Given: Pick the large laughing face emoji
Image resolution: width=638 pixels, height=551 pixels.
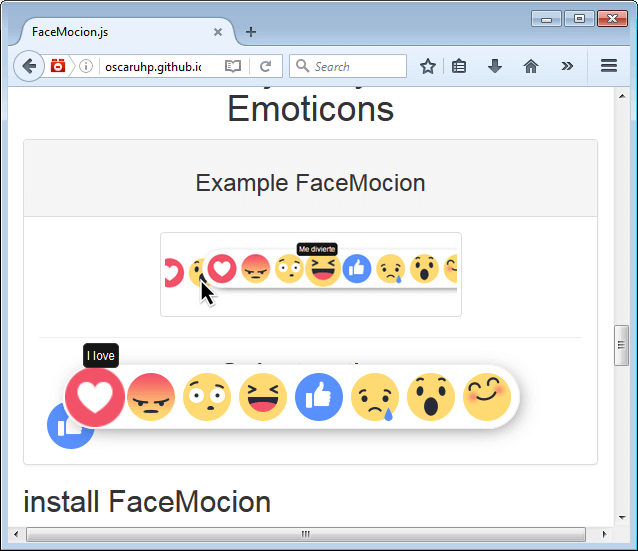Looking at the screenshot, I should tap(263, 397).
